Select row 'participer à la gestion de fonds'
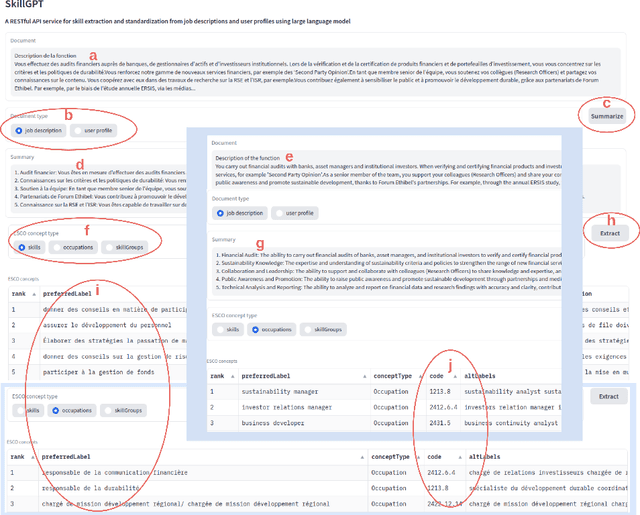The height and width of the screenshot is (515, 640). point(98,372)
